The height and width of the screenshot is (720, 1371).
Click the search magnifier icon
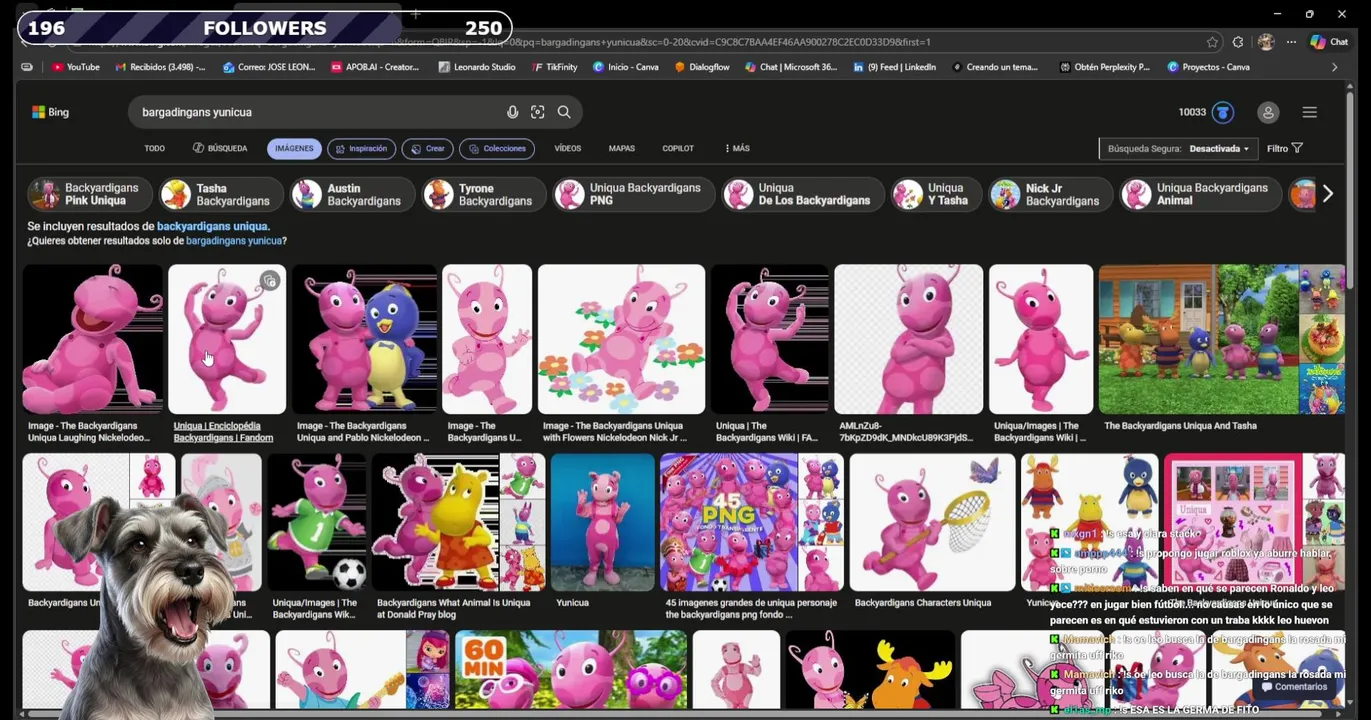tap(564, 112)
